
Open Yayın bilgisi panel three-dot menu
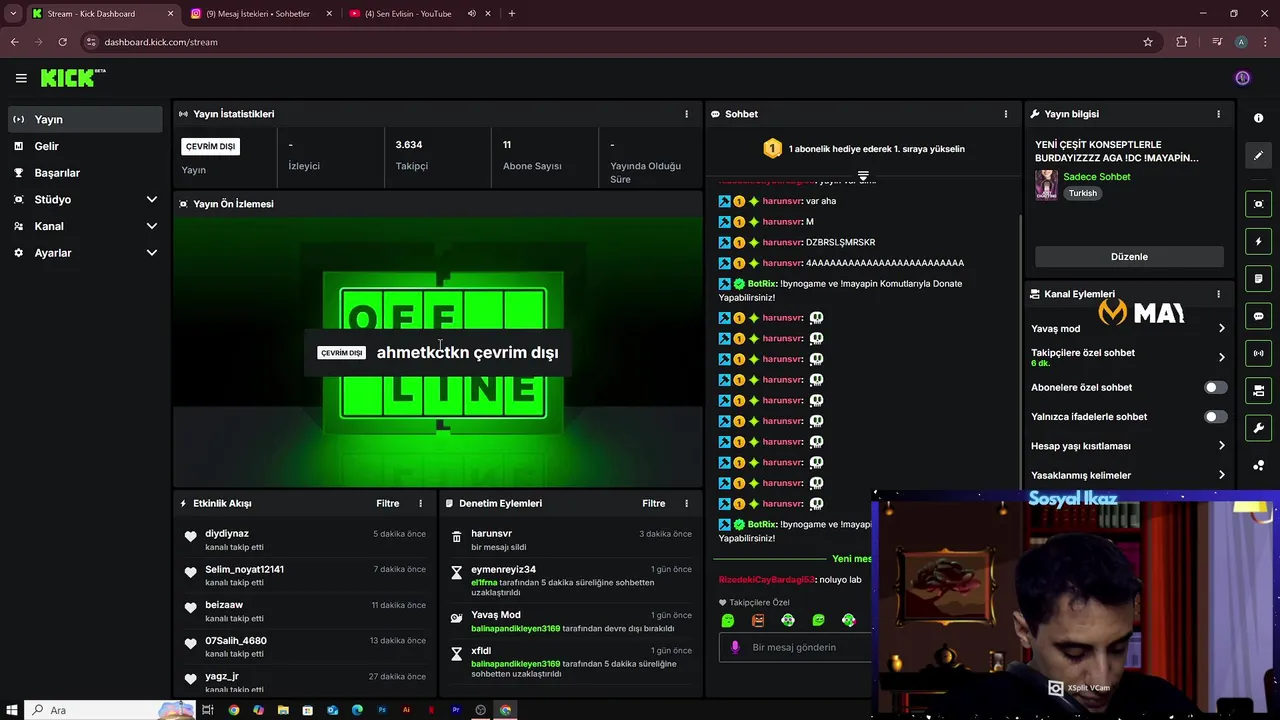pos(1218,114)
